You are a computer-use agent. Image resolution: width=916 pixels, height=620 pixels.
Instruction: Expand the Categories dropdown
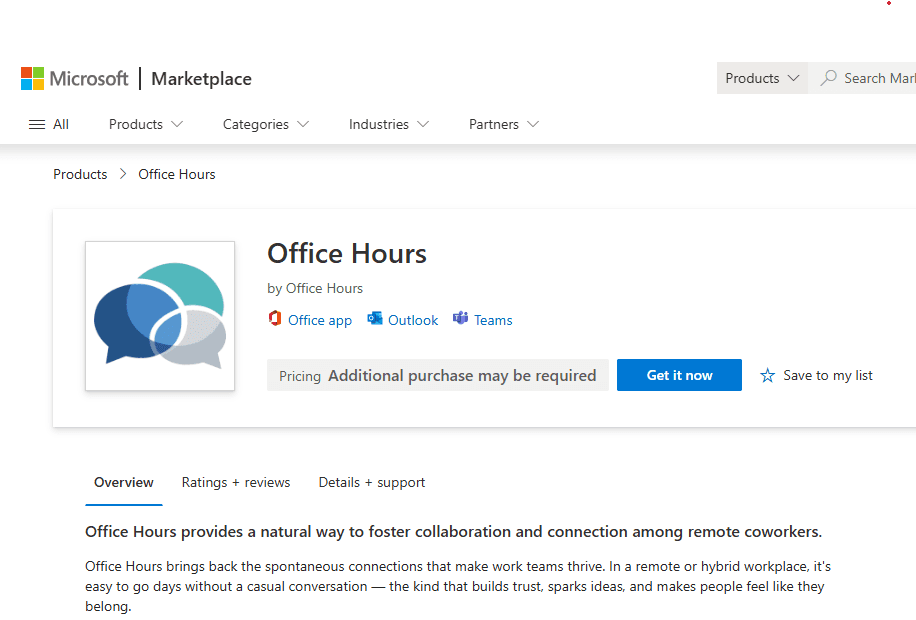click(x=266, y=124)
